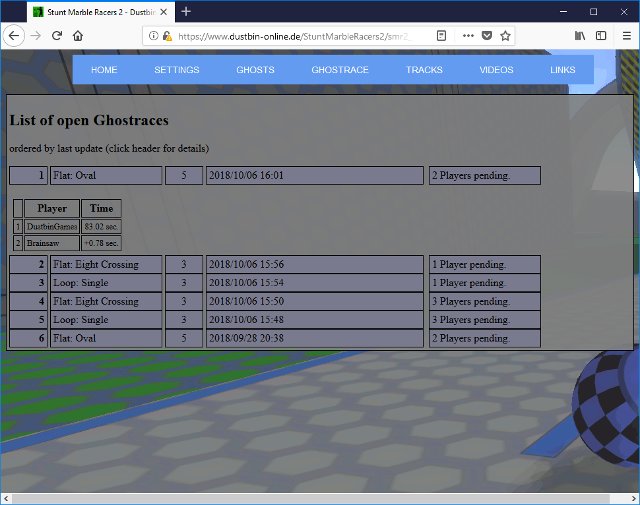Expand ghostrace 5 Loop: Single header
640x505 pixels.
[x=106, y=320]
